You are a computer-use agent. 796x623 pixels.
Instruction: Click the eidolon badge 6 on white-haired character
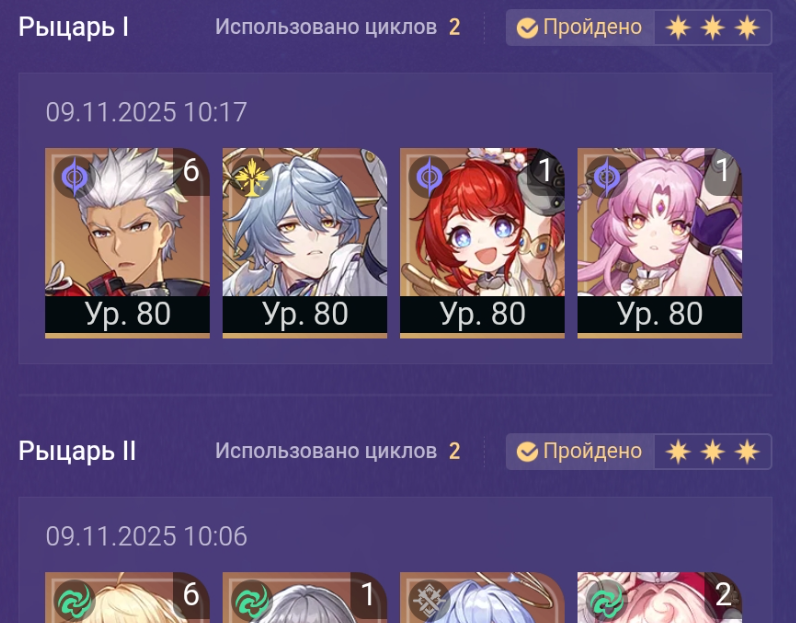click(x=191, y=171)
